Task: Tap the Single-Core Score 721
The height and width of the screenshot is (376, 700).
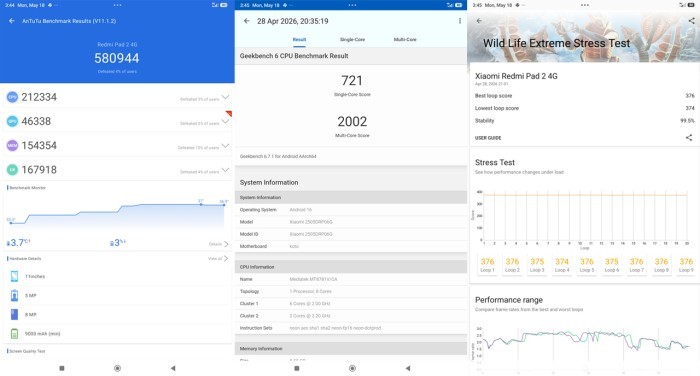Action: [352, 80]
